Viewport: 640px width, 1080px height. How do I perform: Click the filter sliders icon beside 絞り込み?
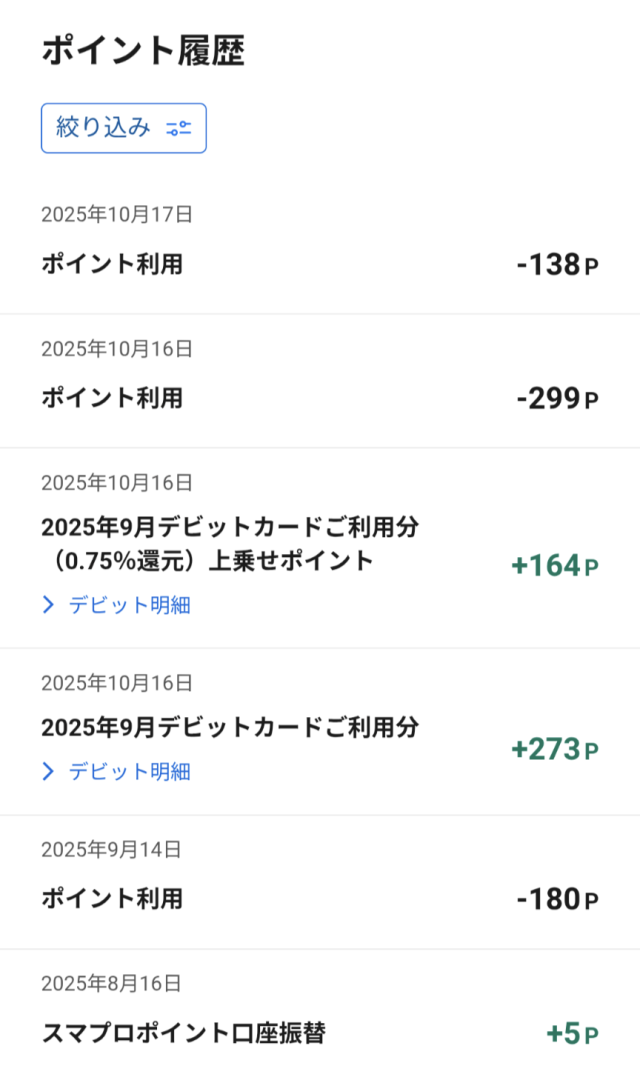click(179, 128)
